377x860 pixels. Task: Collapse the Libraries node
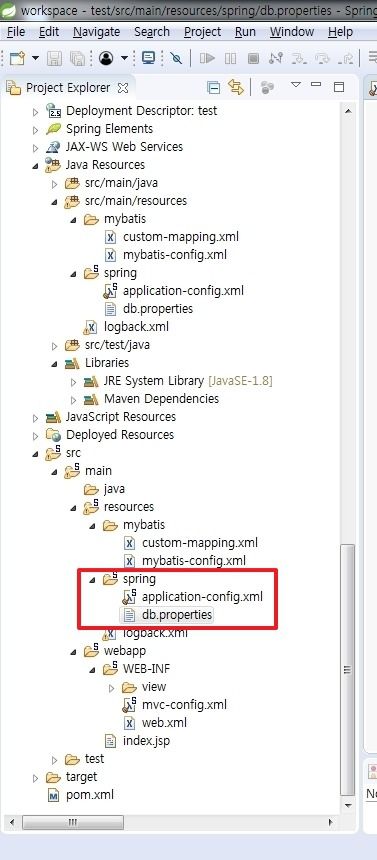54,363
